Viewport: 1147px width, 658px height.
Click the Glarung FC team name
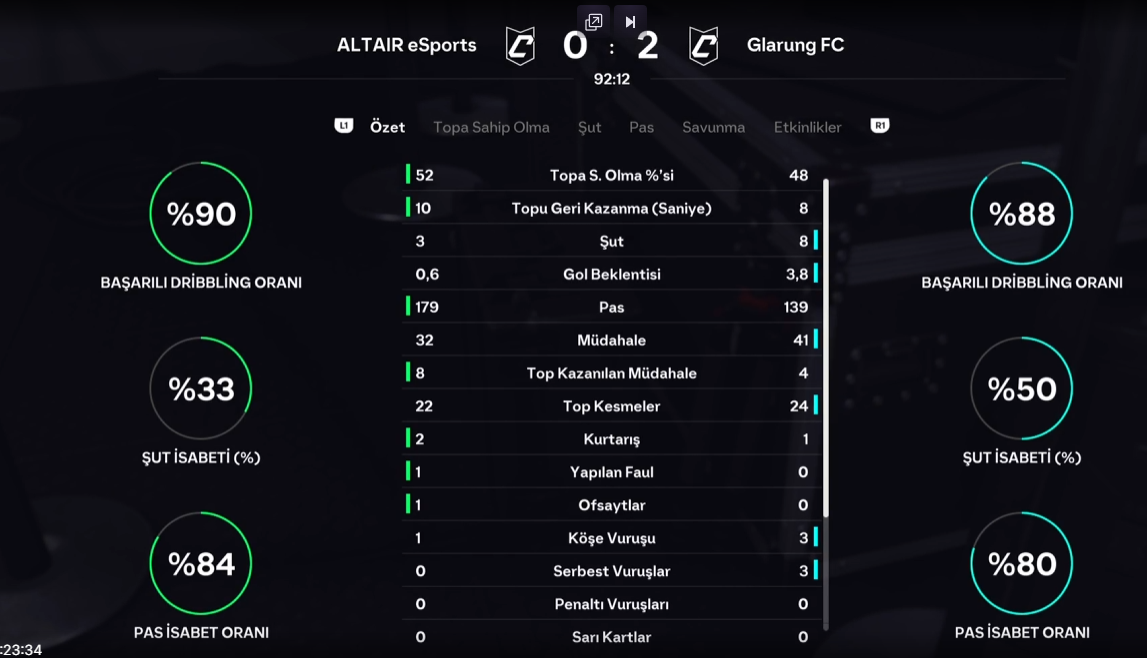(795, 45)
